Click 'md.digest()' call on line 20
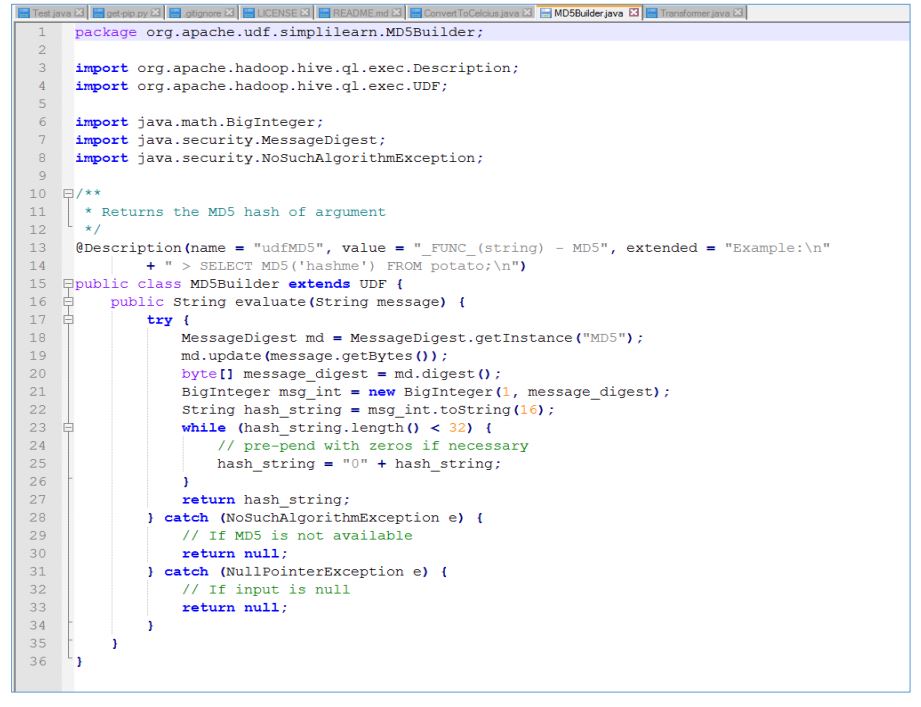Viewport: 921px width, 707px height. click(x=442, y=374)
